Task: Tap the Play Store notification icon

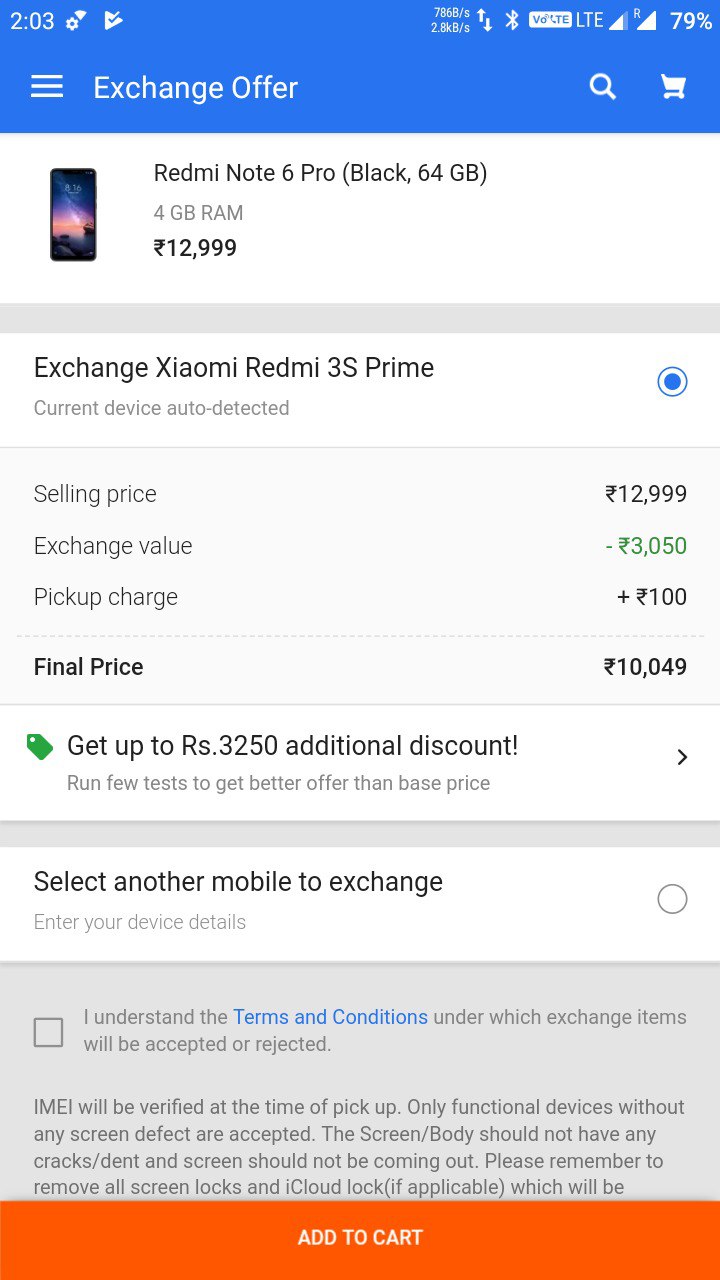Action: [113, 20]
